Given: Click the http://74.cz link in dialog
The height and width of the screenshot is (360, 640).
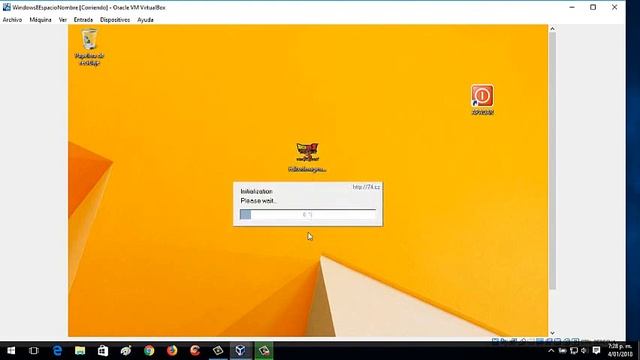Looking at the screenshot, I should pos(366,187).
